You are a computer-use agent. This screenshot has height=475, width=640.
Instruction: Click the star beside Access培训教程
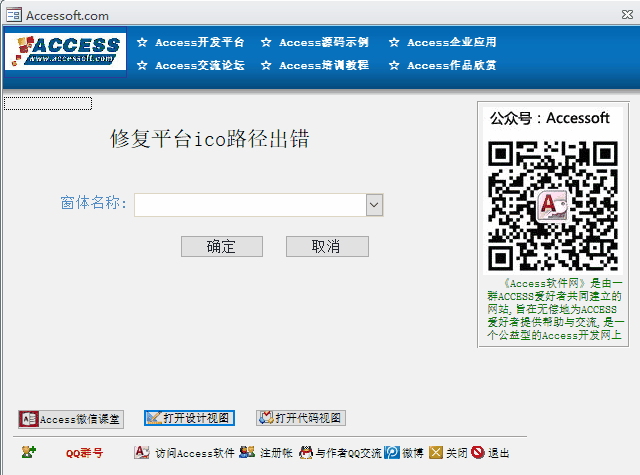point(266,65)
